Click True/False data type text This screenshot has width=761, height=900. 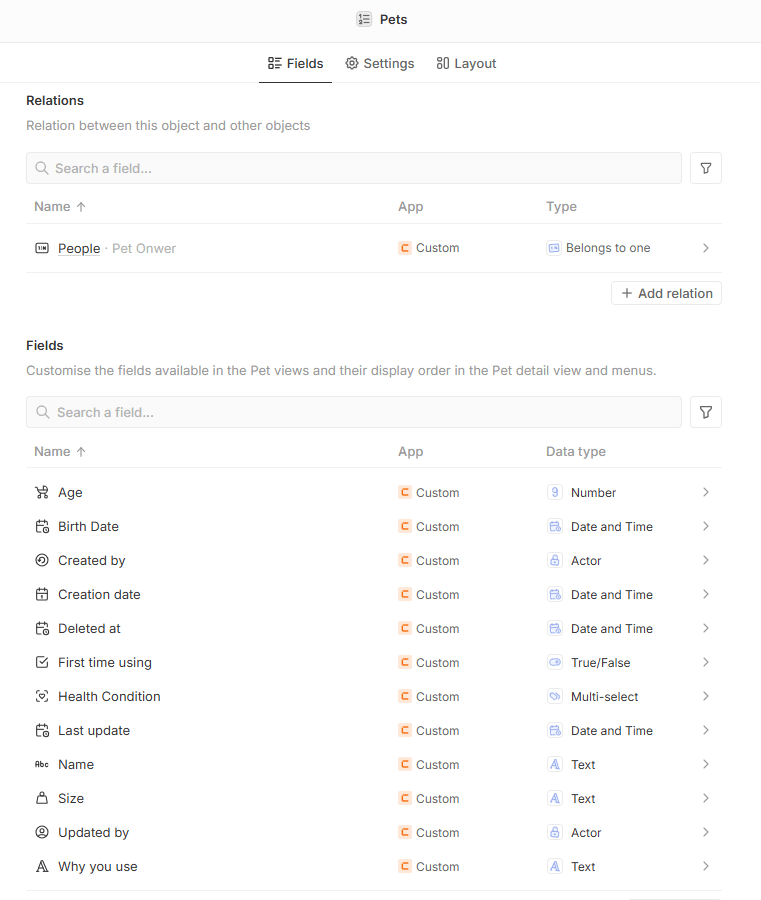(600, 663)
